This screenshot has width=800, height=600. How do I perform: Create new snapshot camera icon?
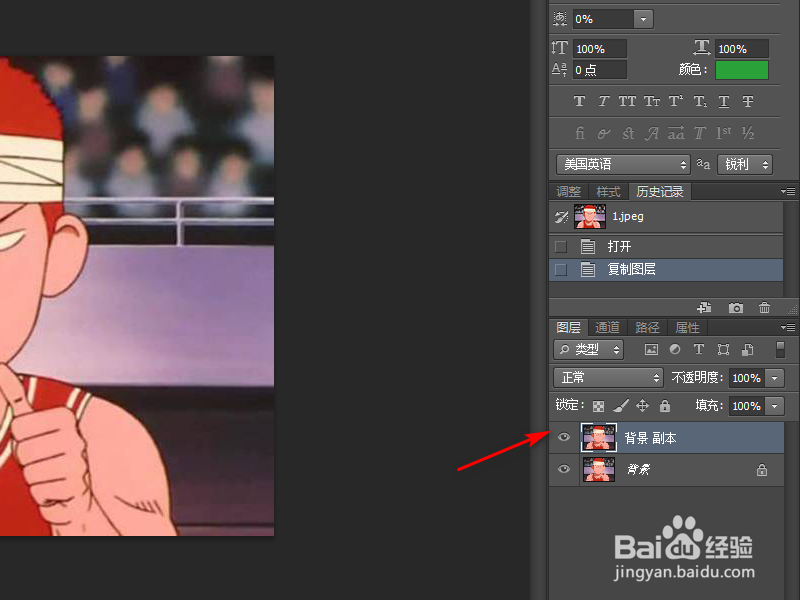click(x=735, y=308)
